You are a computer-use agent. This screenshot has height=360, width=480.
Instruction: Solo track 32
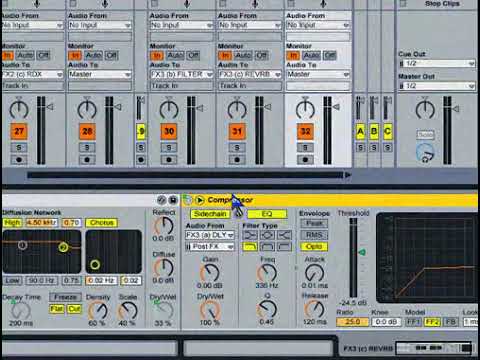[x=305, y=147]
